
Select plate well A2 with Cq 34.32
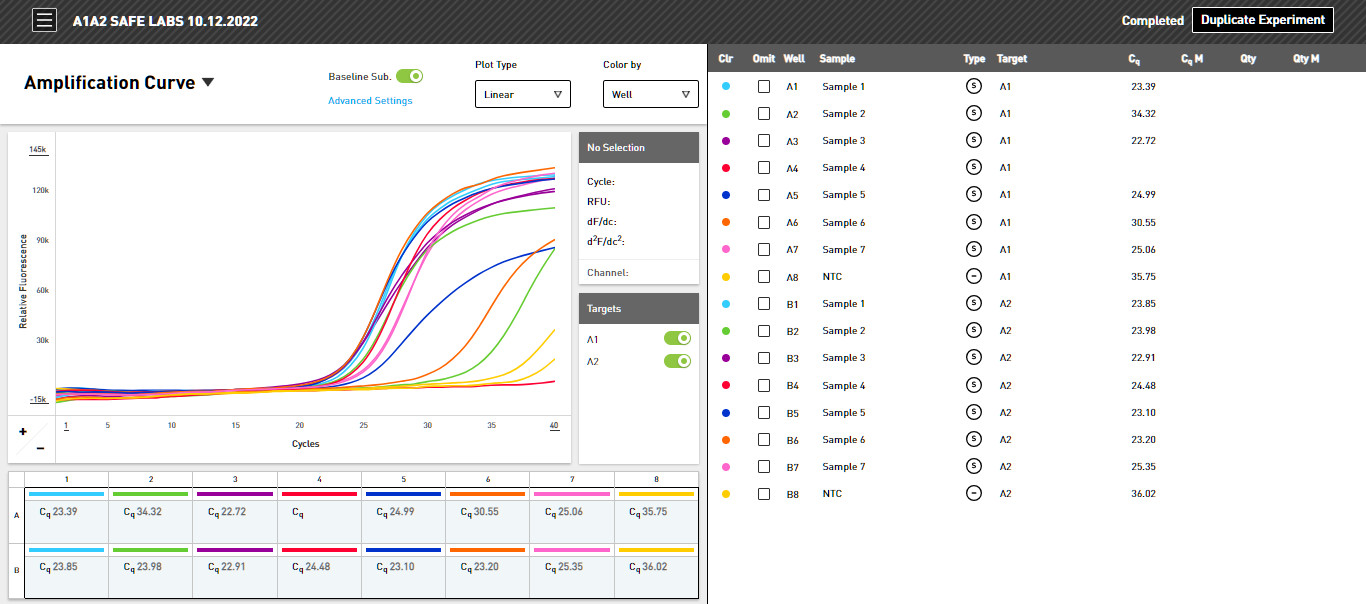click(150, 516)
